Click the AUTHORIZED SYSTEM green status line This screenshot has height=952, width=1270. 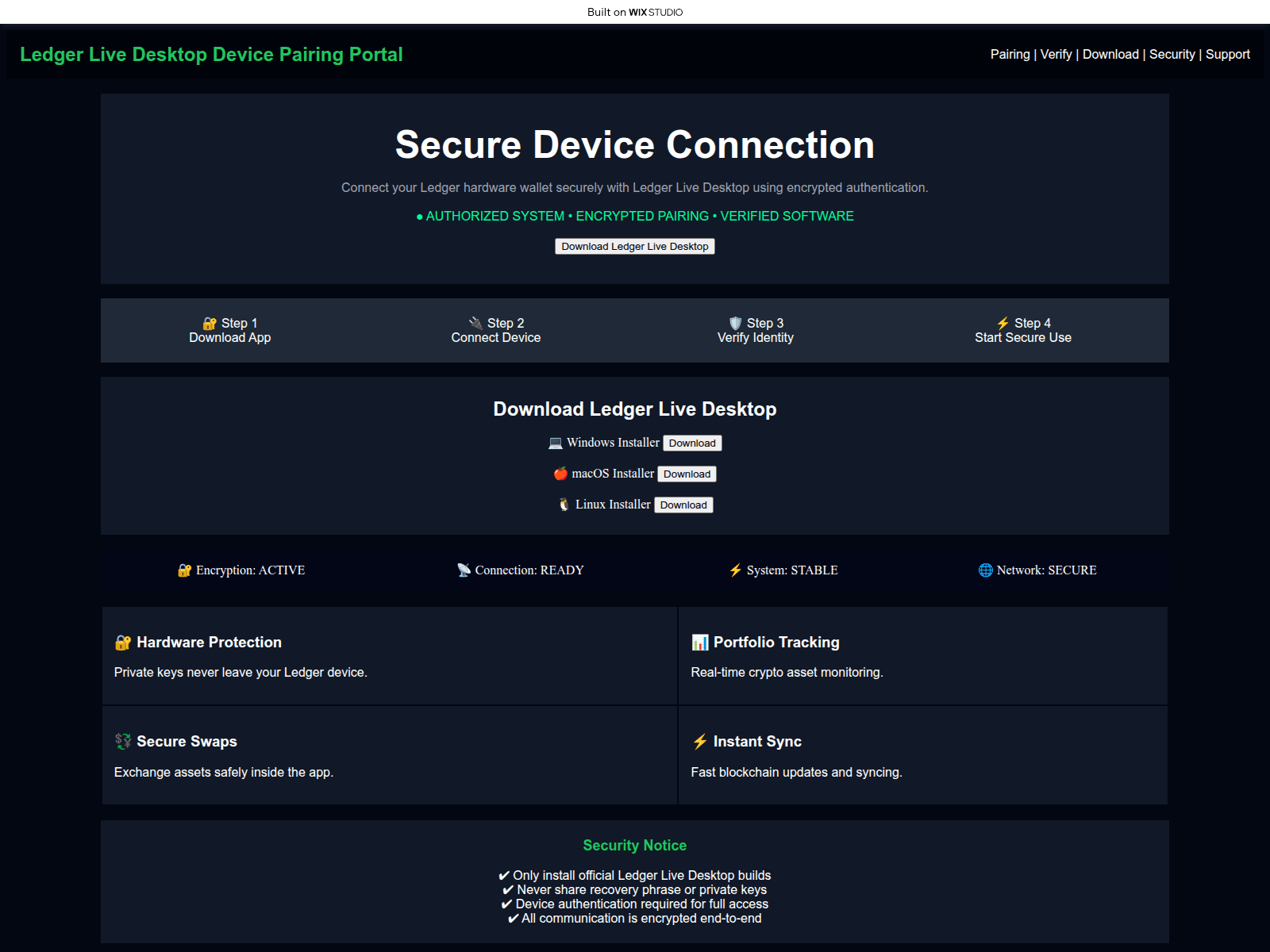635,216
